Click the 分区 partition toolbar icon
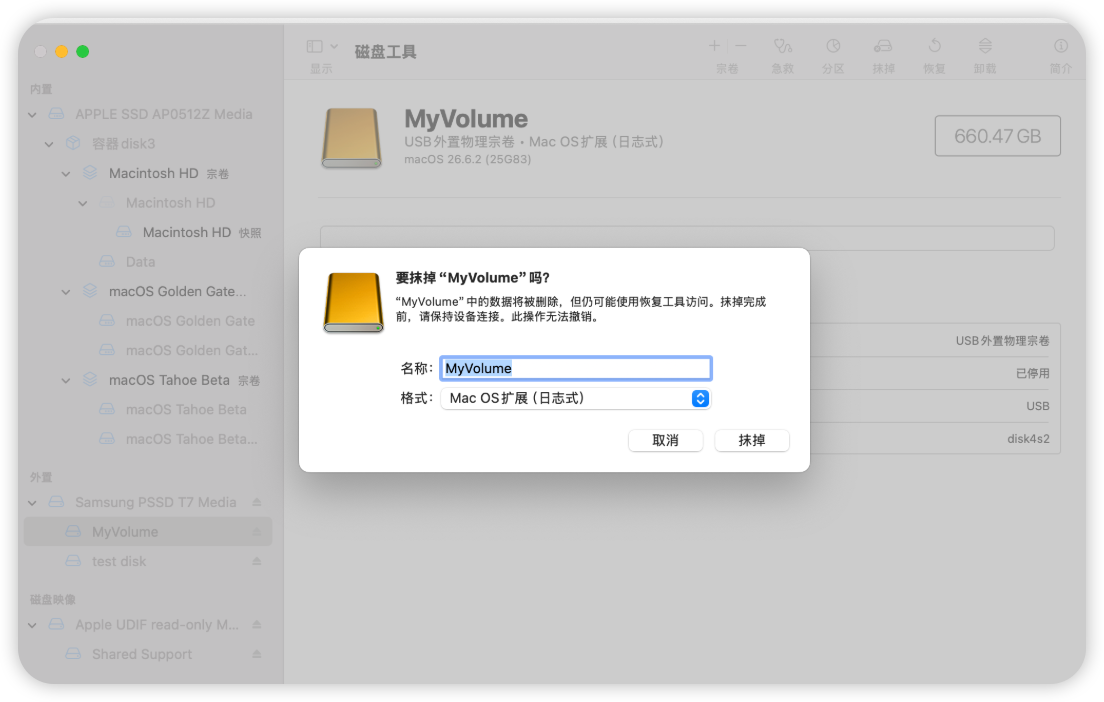This screenshot has height=702, width=1104. pyautogui.click(x=833, y=46)
